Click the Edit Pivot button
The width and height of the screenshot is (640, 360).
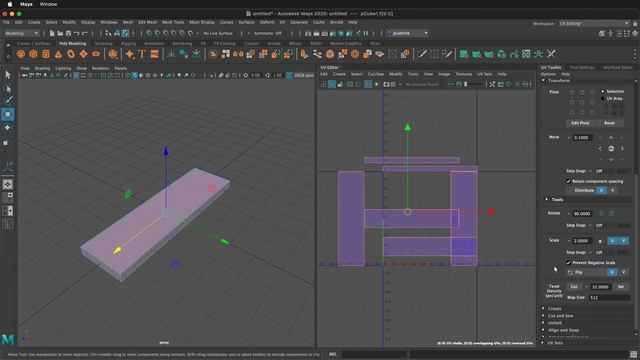[580, 123]
